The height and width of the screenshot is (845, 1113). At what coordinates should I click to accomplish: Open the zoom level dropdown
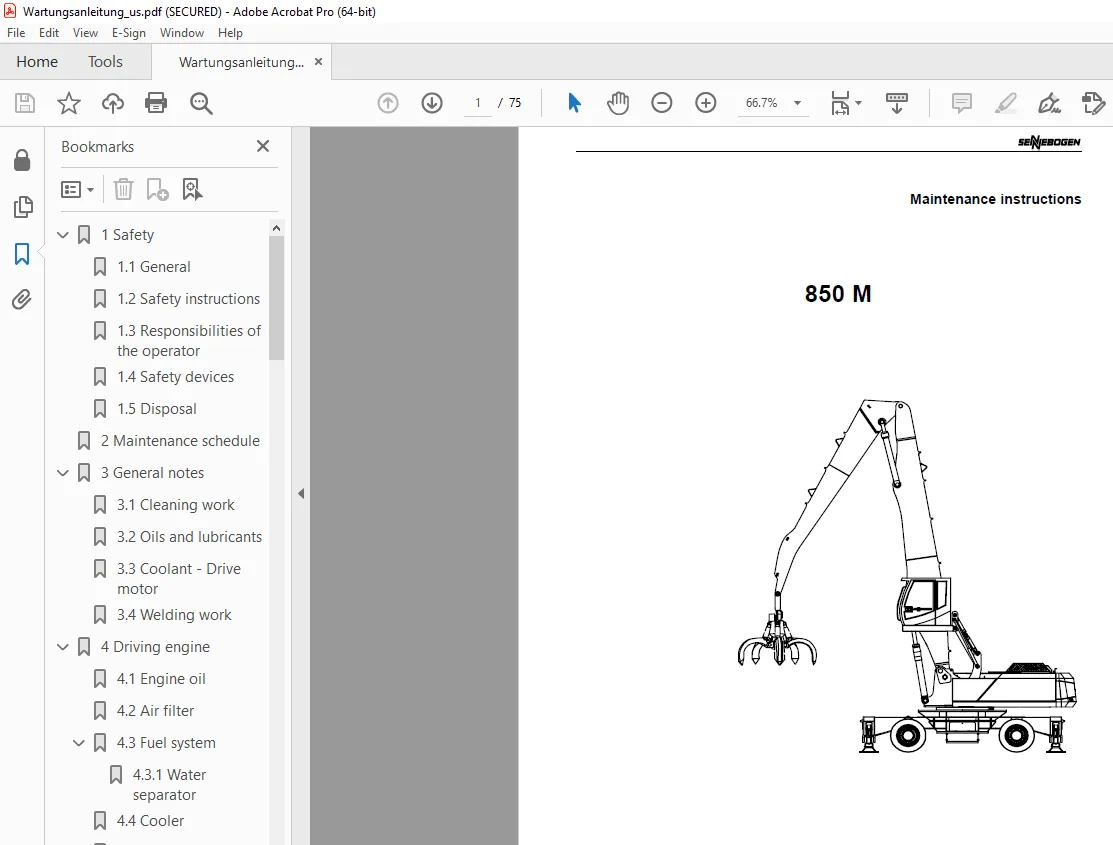[x=797, y=103]
